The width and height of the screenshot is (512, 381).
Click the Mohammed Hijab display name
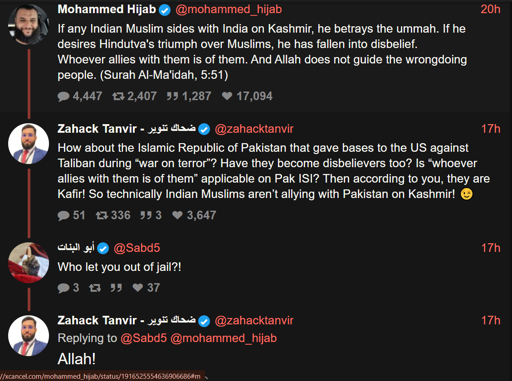107,9
